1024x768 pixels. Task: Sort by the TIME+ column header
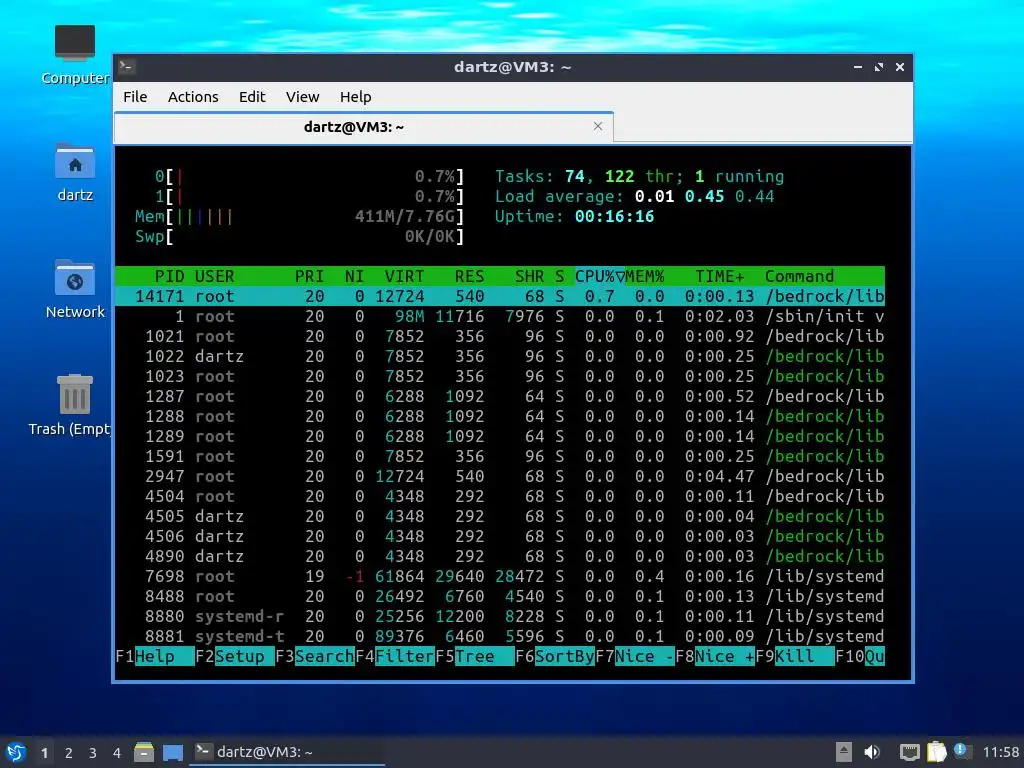click(x=719, y=276)
